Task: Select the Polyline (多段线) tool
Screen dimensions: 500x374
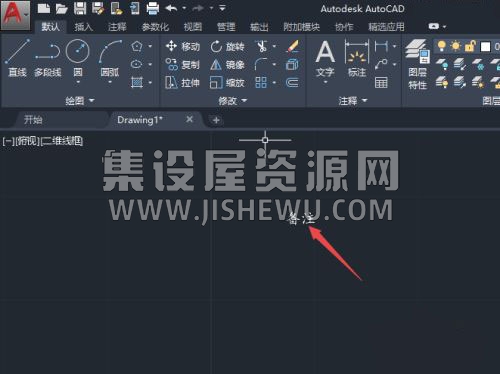Action: 48,58
